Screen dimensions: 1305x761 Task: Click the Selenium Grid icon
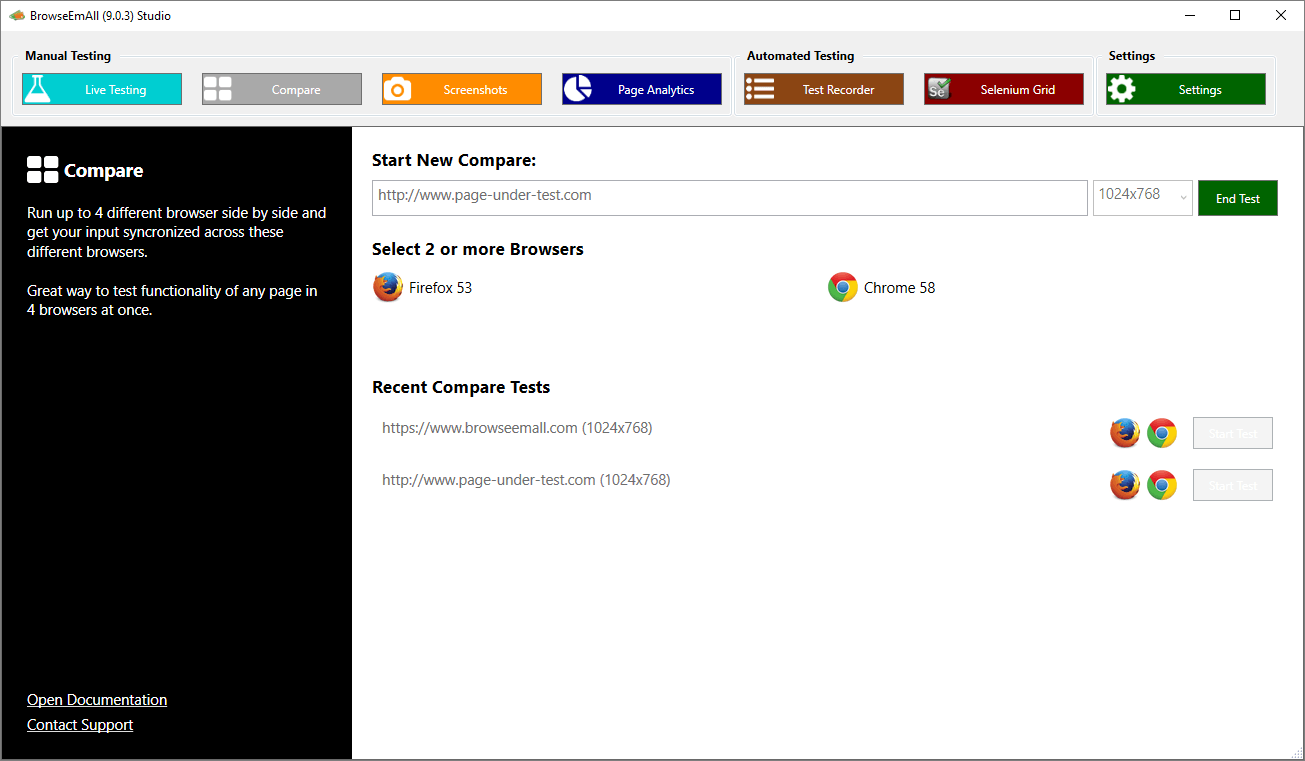click(x=938, y=89)
